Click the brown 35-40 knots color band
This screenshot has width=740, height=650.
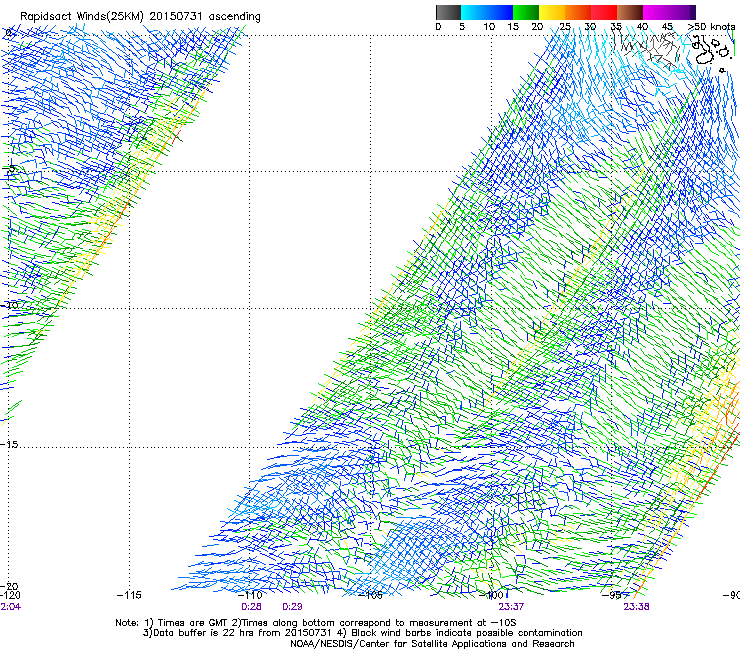coord(630,12)
